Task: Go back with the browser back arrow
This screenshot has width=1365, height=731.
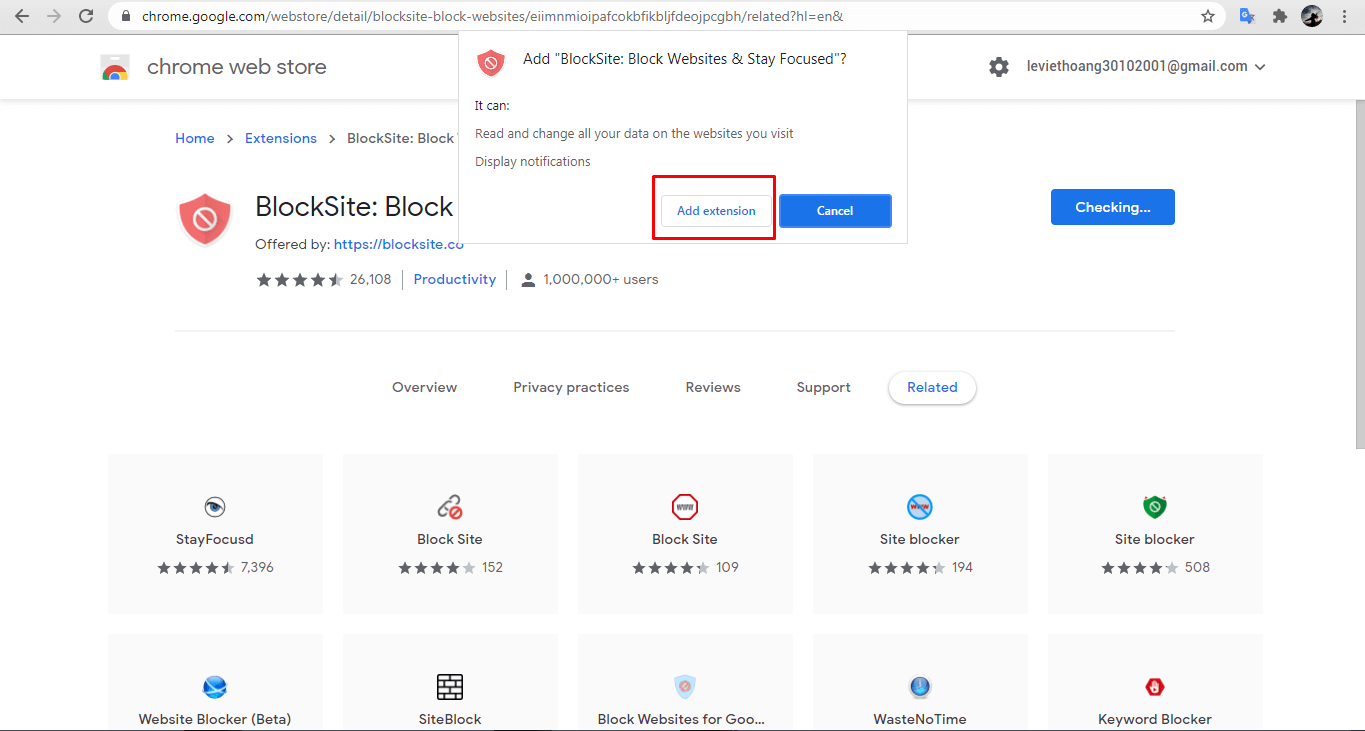Action: (x=22, y=16)
